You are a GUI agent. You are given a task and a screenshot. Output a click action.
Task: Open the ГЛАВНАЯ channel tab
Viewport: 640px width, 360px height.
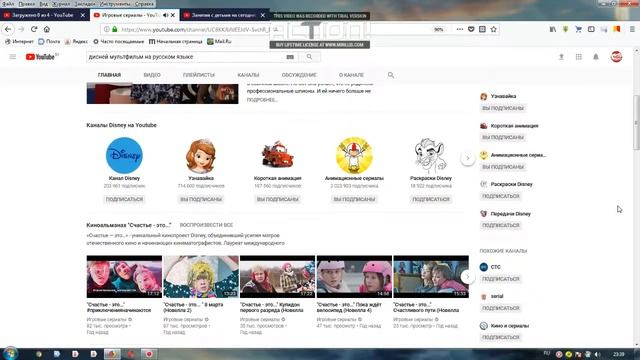[109, 75]
